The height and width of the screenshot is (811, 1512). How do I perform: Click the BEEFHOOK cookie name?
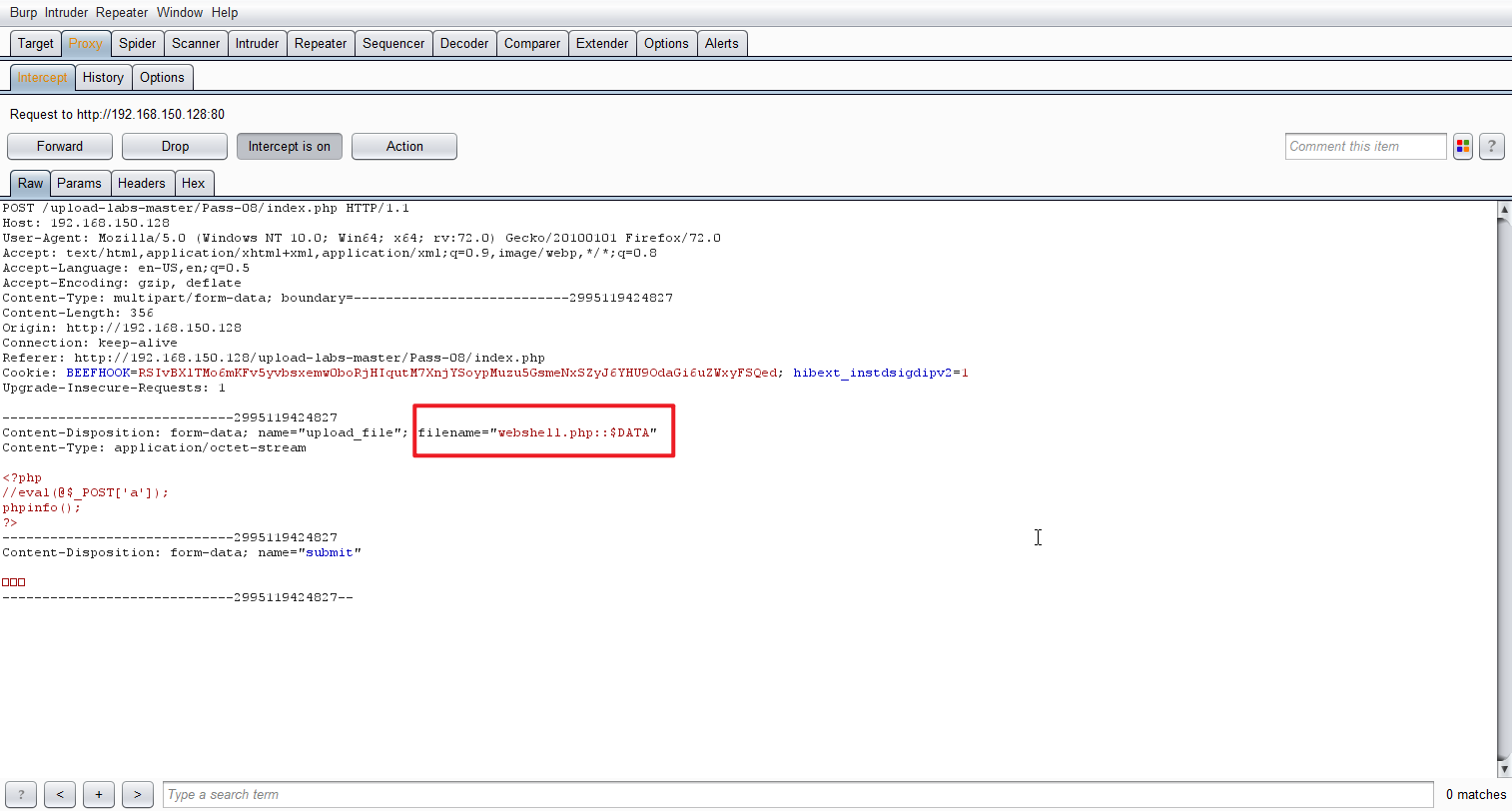[98, 373]
